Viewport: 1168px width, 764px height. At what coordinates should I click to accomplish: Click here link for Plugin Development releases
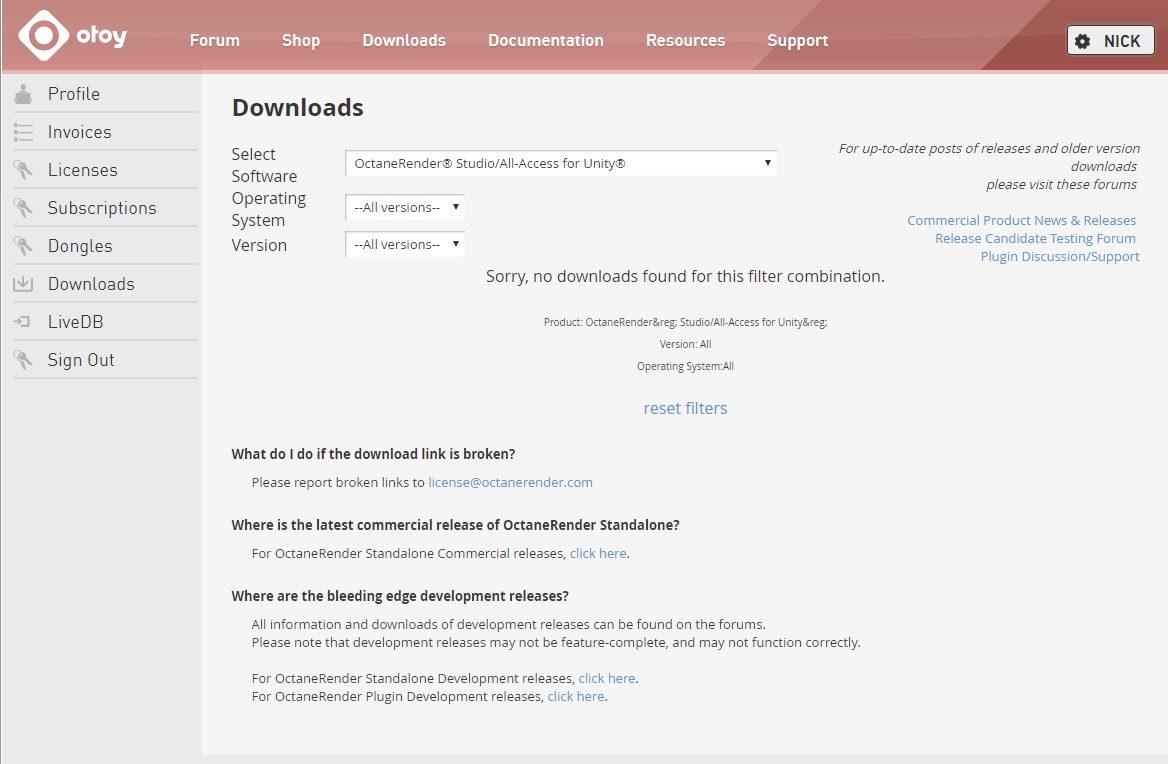pos(576,696)
